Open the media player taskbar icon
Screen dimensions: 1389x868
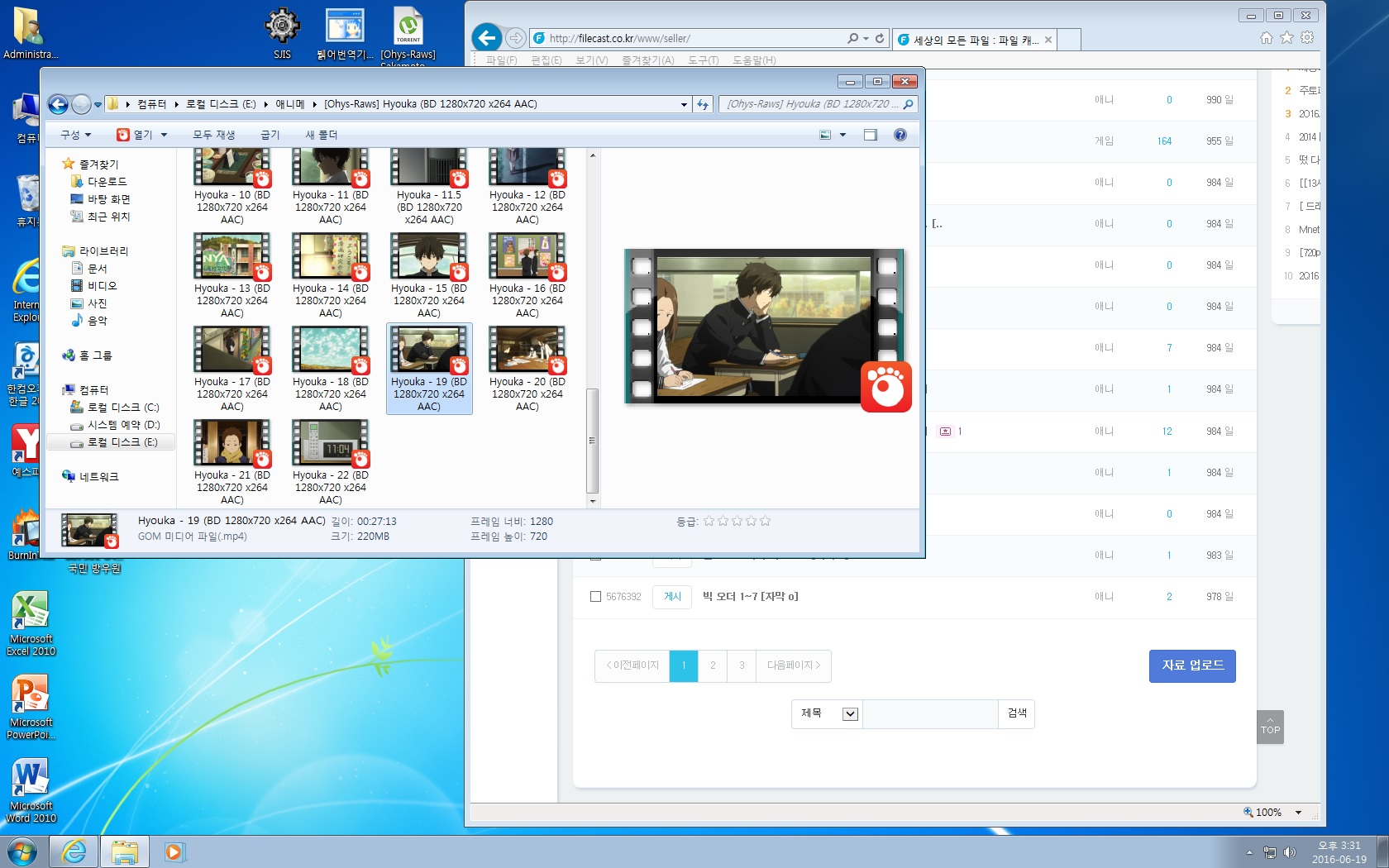tap(174, 851)
